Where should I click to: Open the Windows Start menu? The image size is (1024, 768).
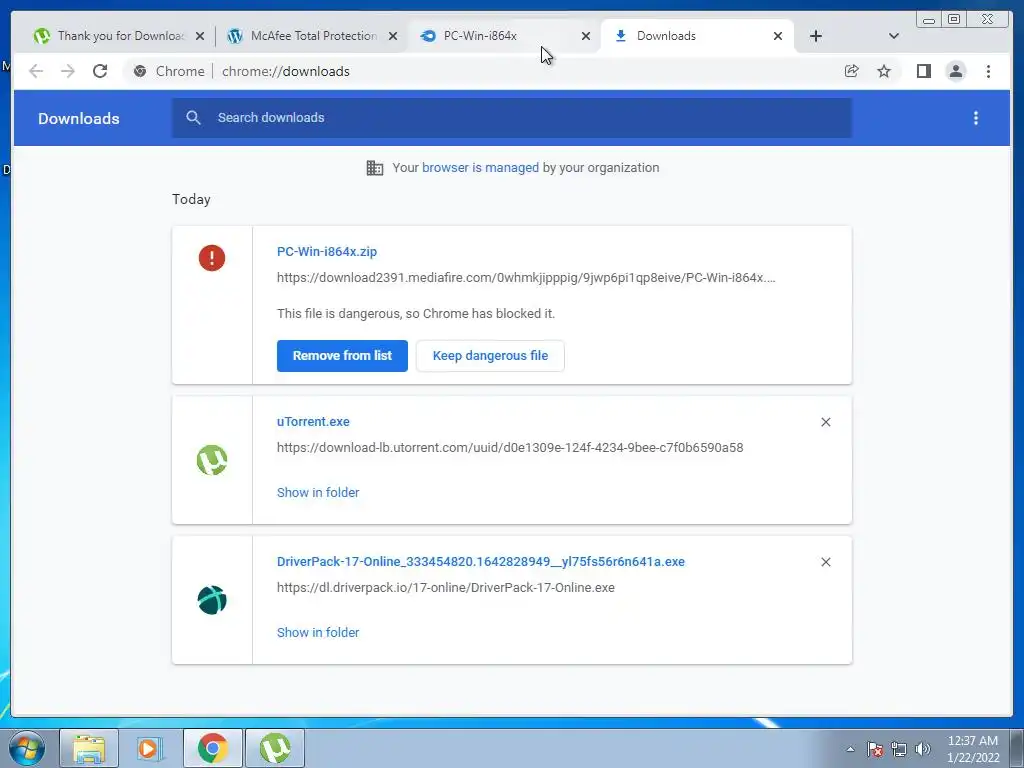pyautogui.click(x=27, y=748)
